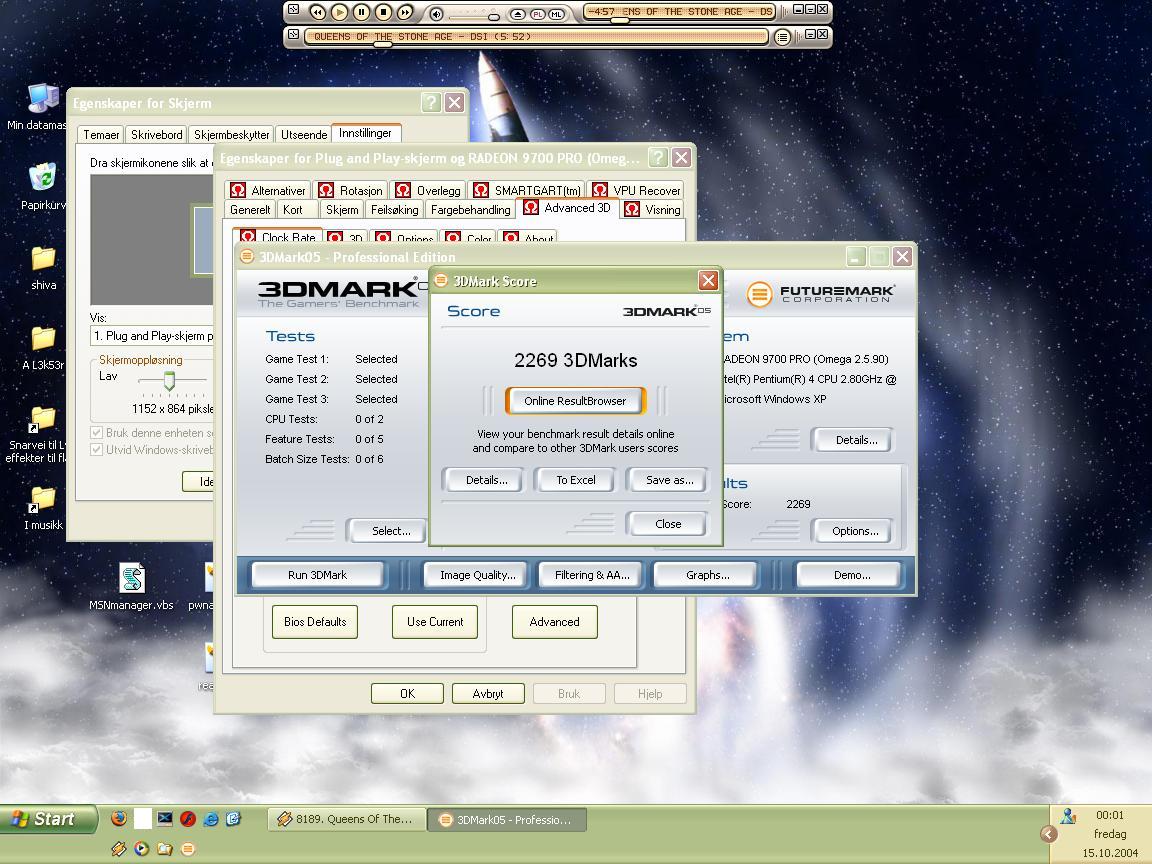This screenshot has height=864, width=1152.
Task: Pause the song in Winamp
Action: [361, 12]
